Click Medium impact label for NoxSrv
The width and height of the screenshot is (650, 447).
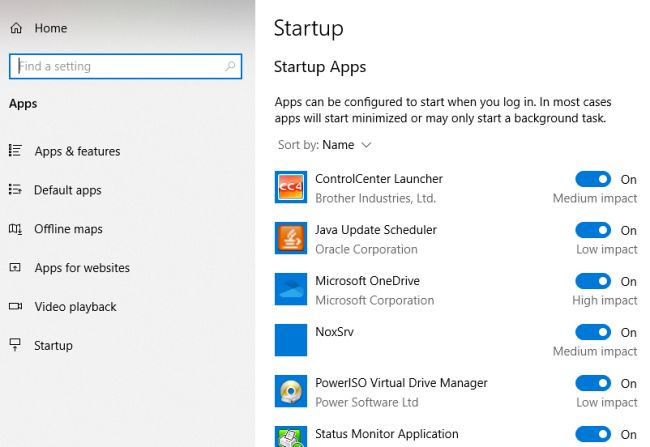(x=595, y=351)
